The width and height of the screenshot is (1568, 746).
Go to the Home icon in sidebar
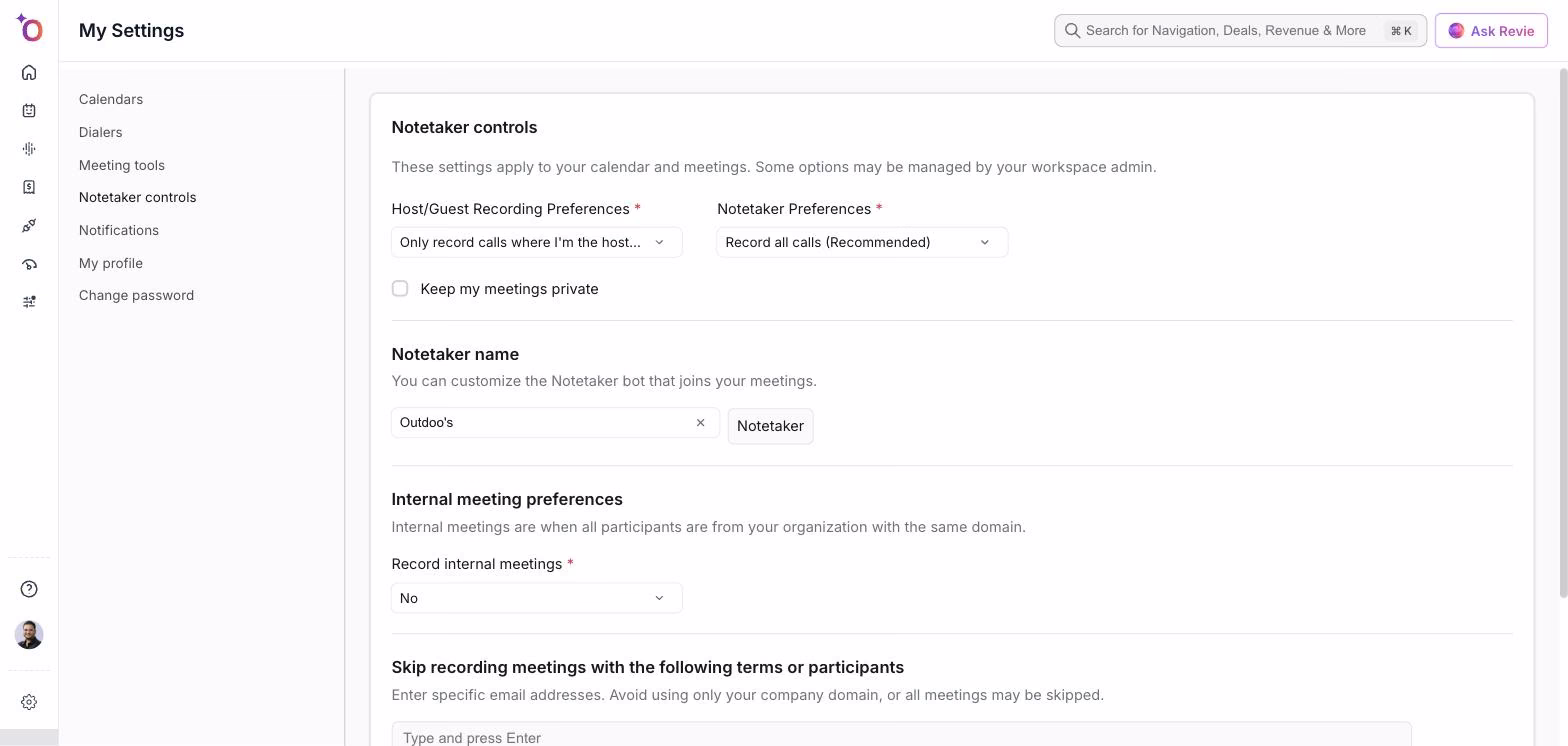click(29, 72)
